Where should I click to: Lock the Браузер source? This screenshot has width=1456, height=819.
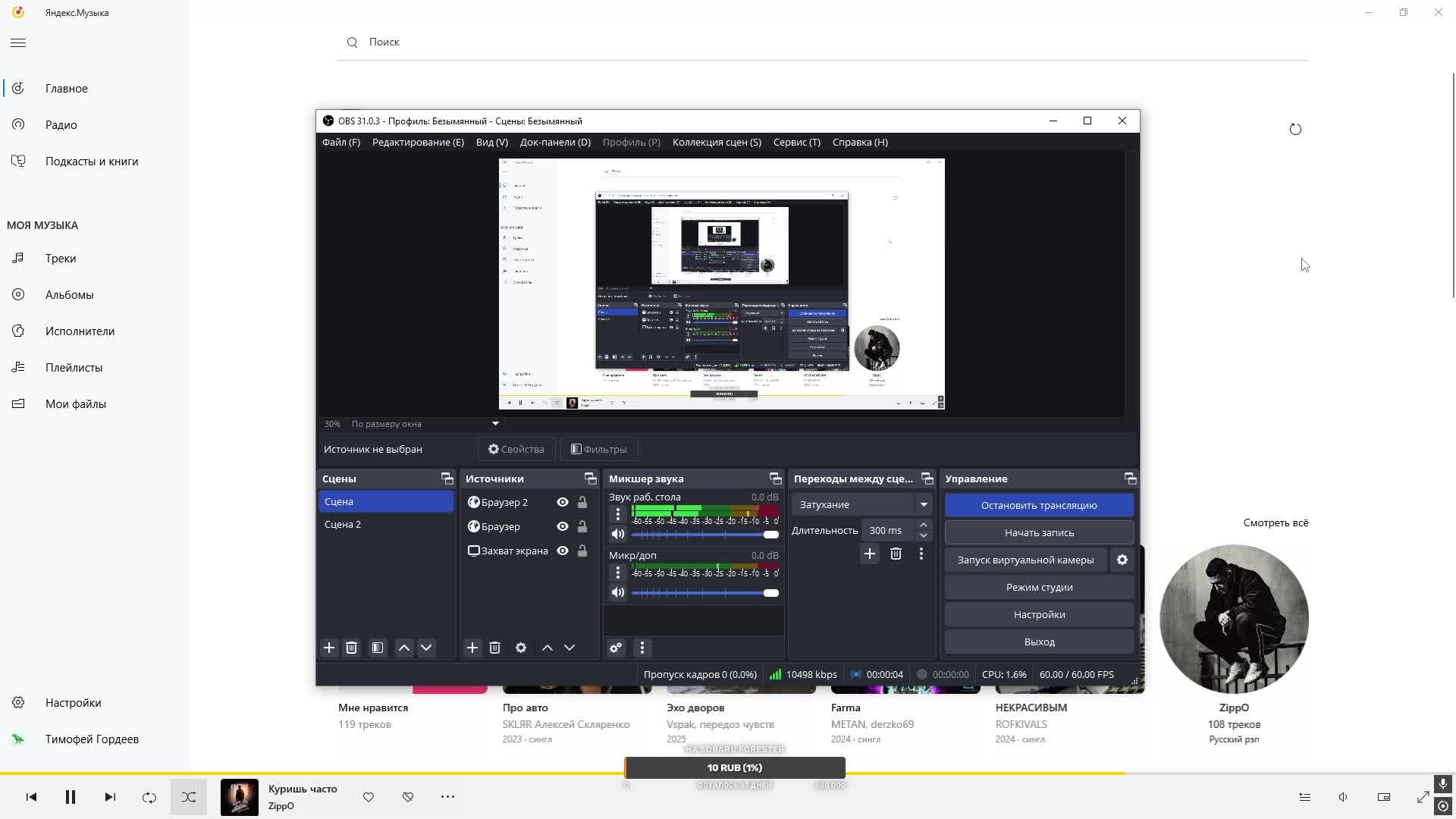click(x=582, y=526)
